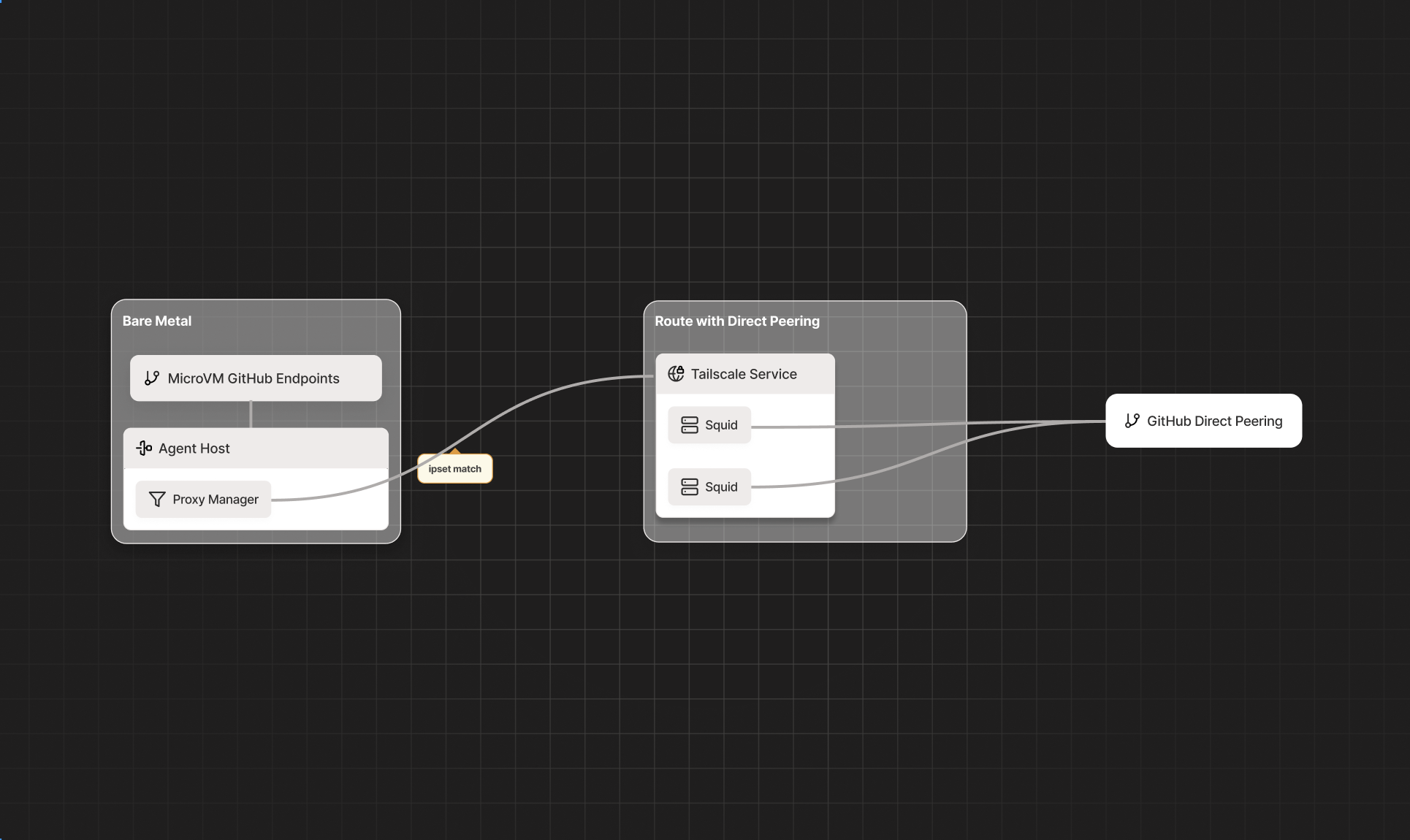Click the git branch icon on MicroVM GitHub Endpoints
Viewport: 1410px width, 840px height.
pyautogui.click(x=152, y=378)
